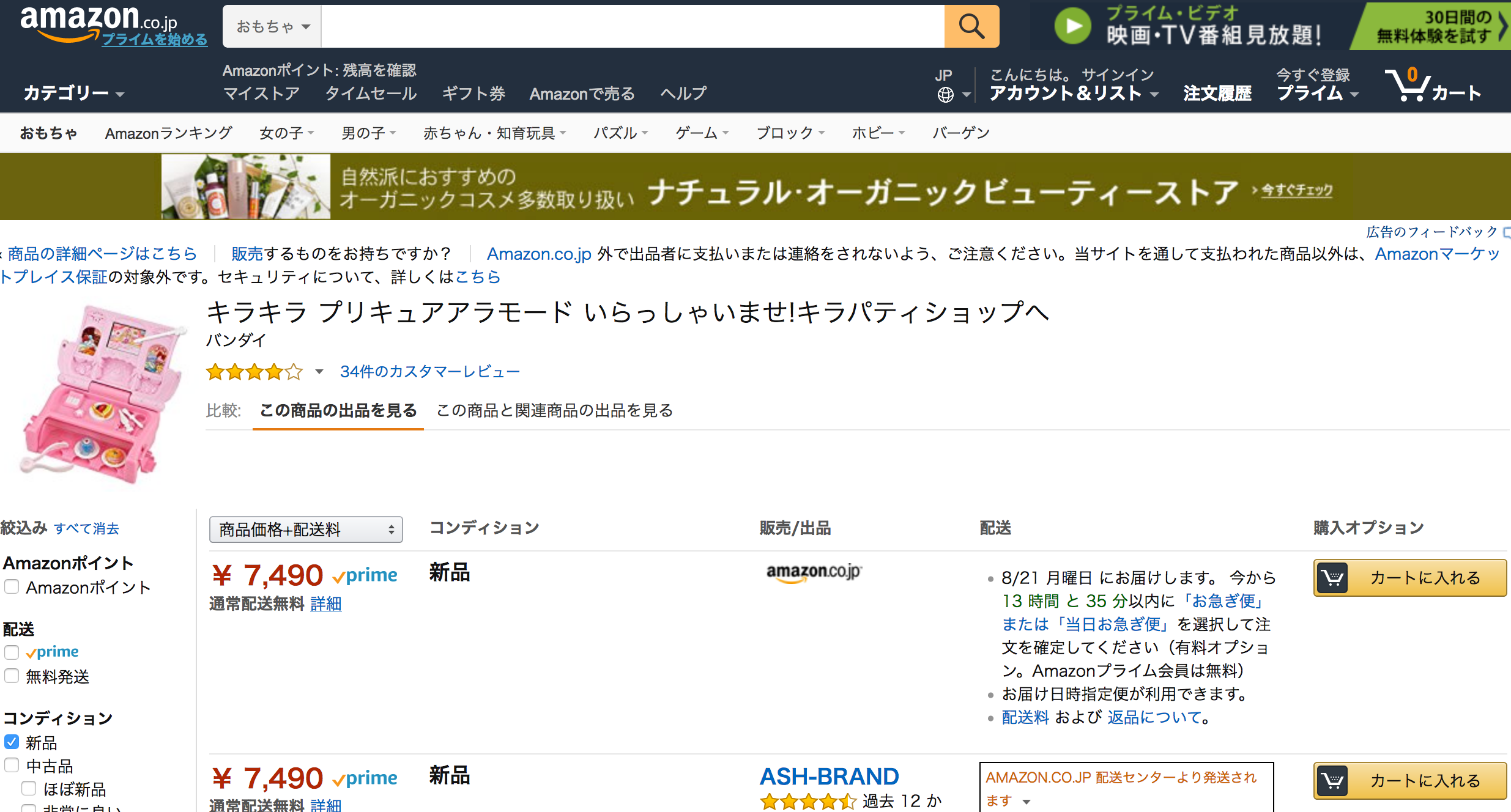Check the 無料発送 filter
1511x812 pixels.
click(x=12, y=676)
